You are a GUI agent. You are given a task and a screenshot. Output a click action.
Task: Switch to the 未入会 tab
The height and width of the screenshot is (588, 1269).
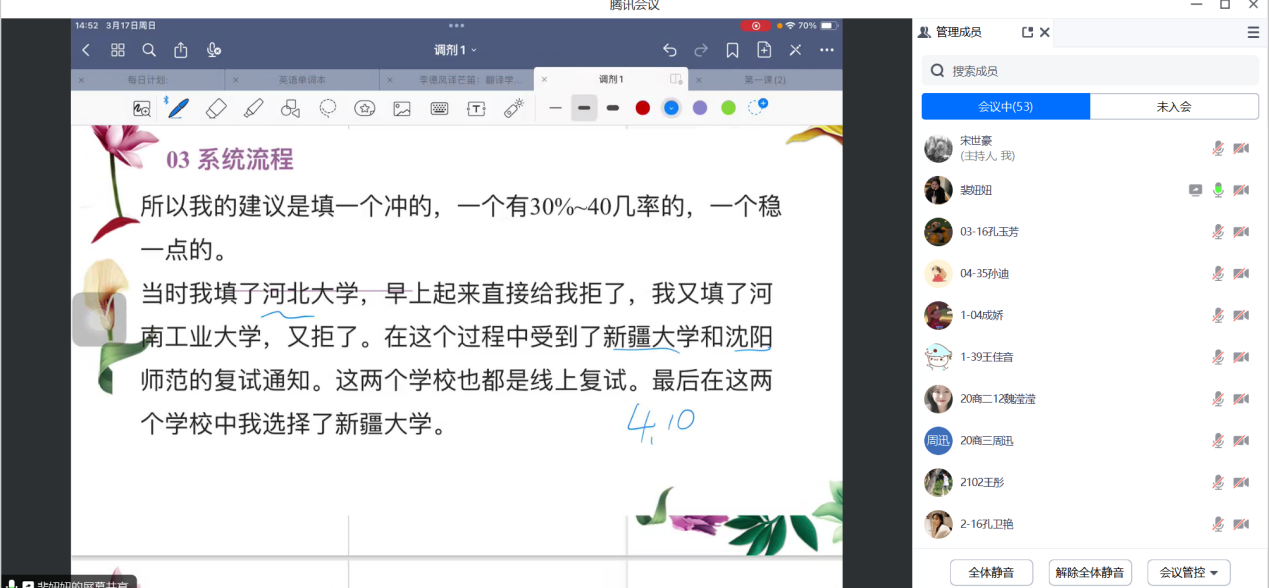coord(1174,106)
